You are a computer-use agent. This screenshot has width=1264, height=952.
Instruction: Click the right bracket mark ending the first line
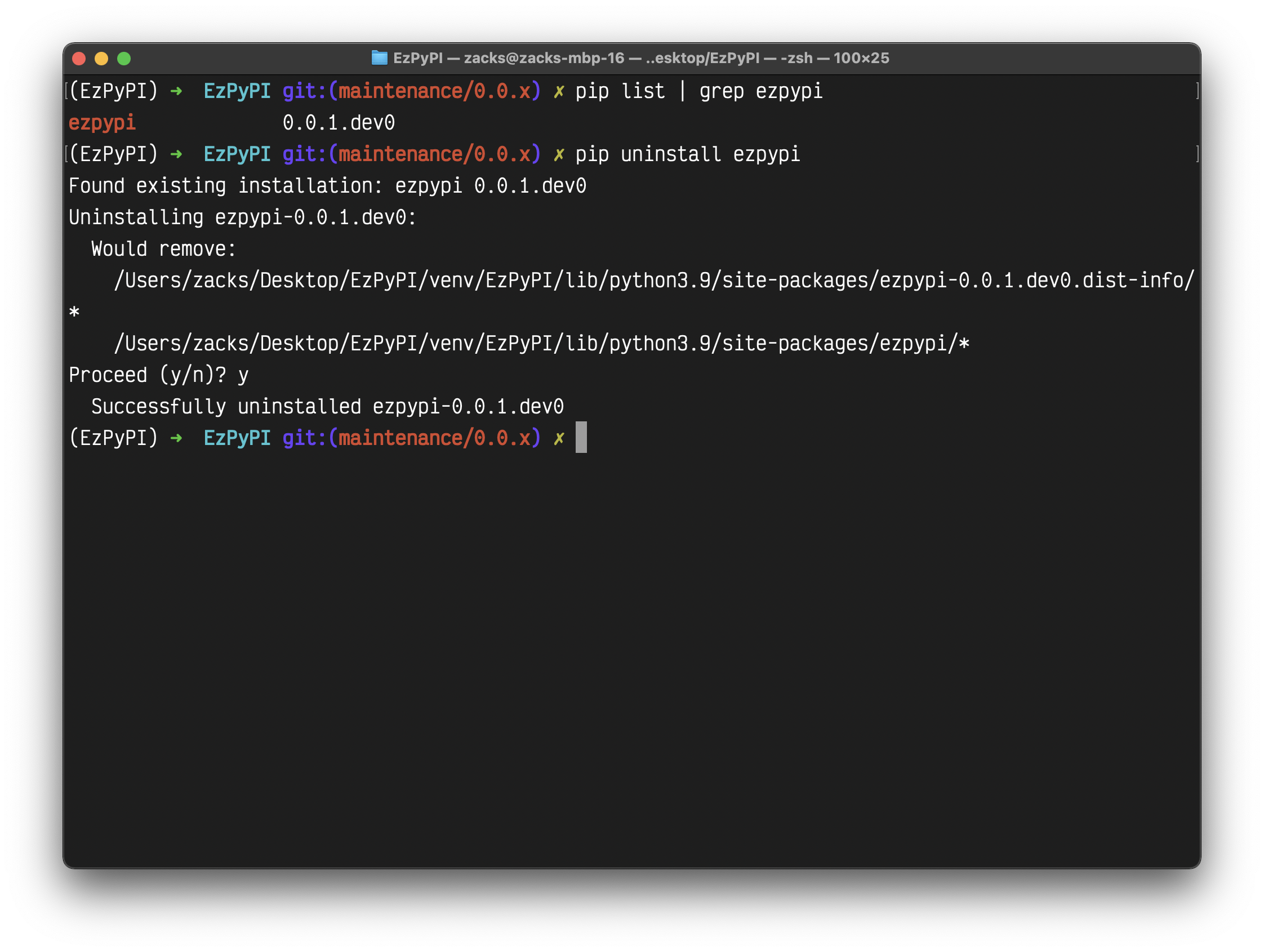(x=1196, y=90)
